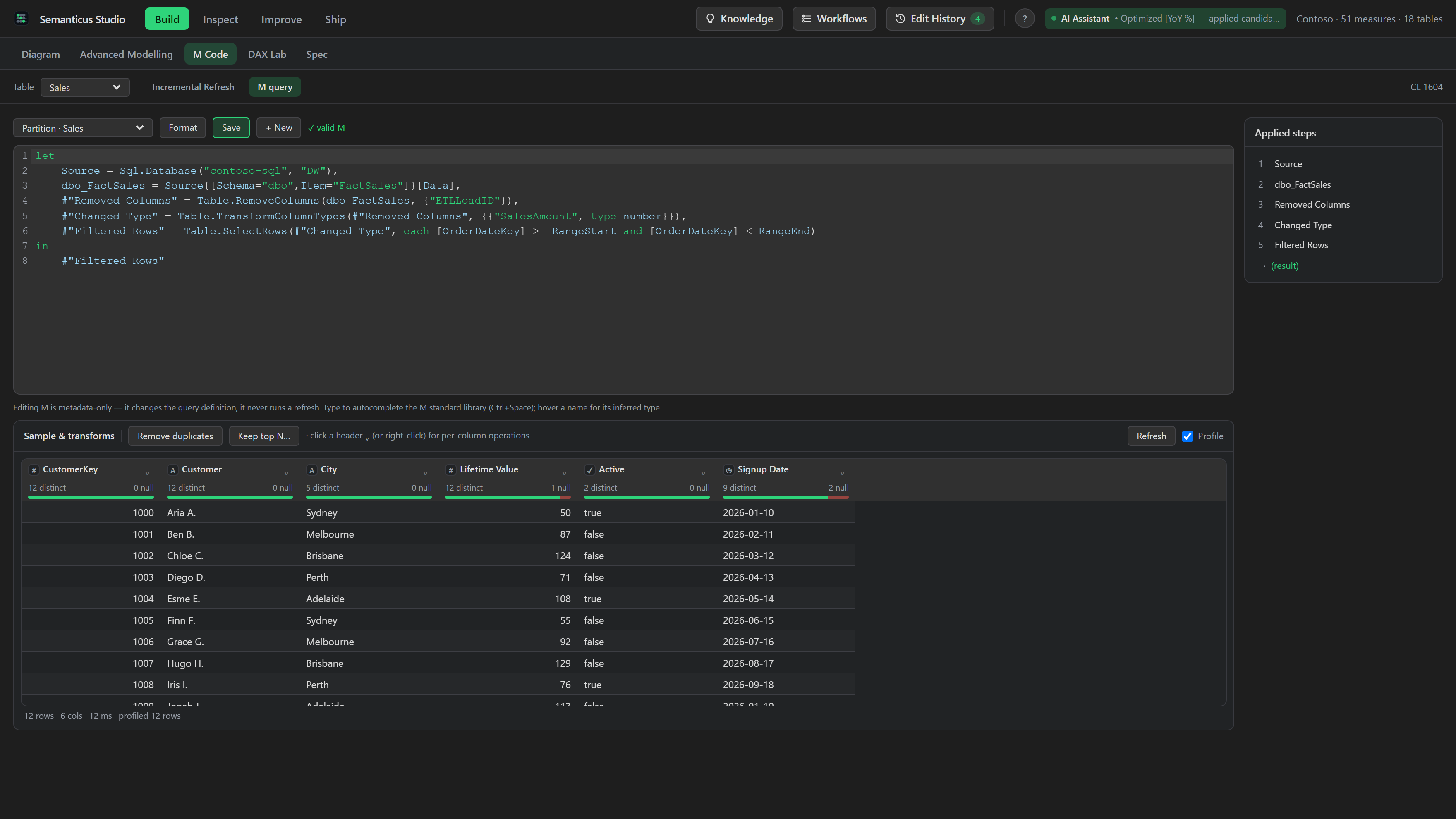Click the result arrow in Applied steps

(x=1262, y=266)
